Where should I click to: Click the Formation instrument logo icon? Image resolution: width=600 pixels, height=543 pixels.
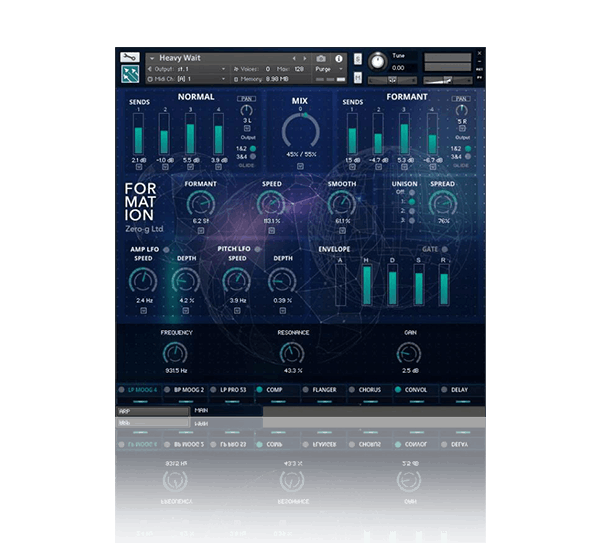coord(130,74)
